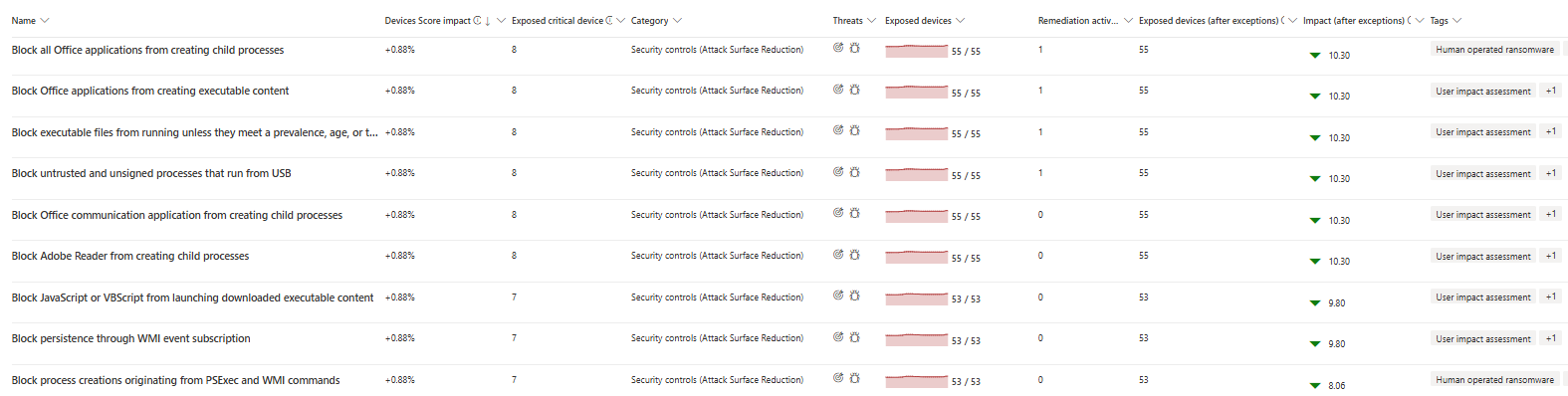This screenshot has height=396, width=1568.
Task: Click the info icon next to Devices Score impact
Action: (x=478, y=20)
